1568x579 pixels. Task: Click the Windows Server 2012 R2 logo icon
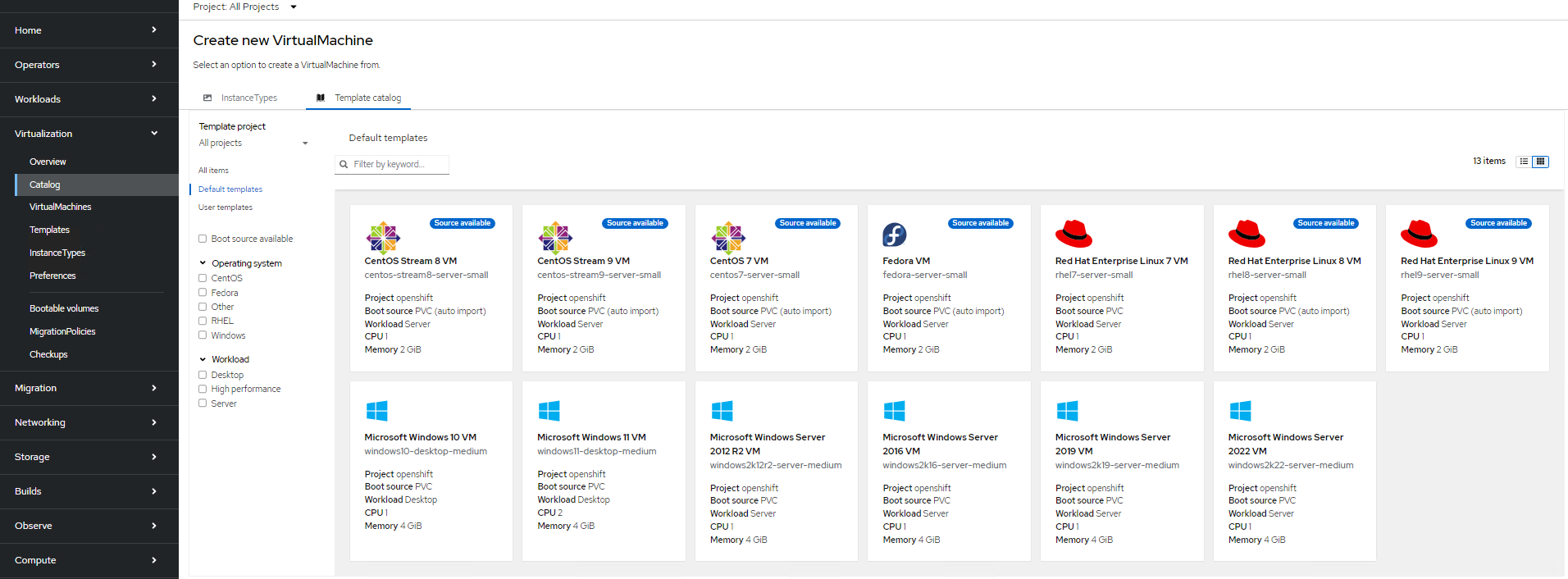tap(722, 411)
